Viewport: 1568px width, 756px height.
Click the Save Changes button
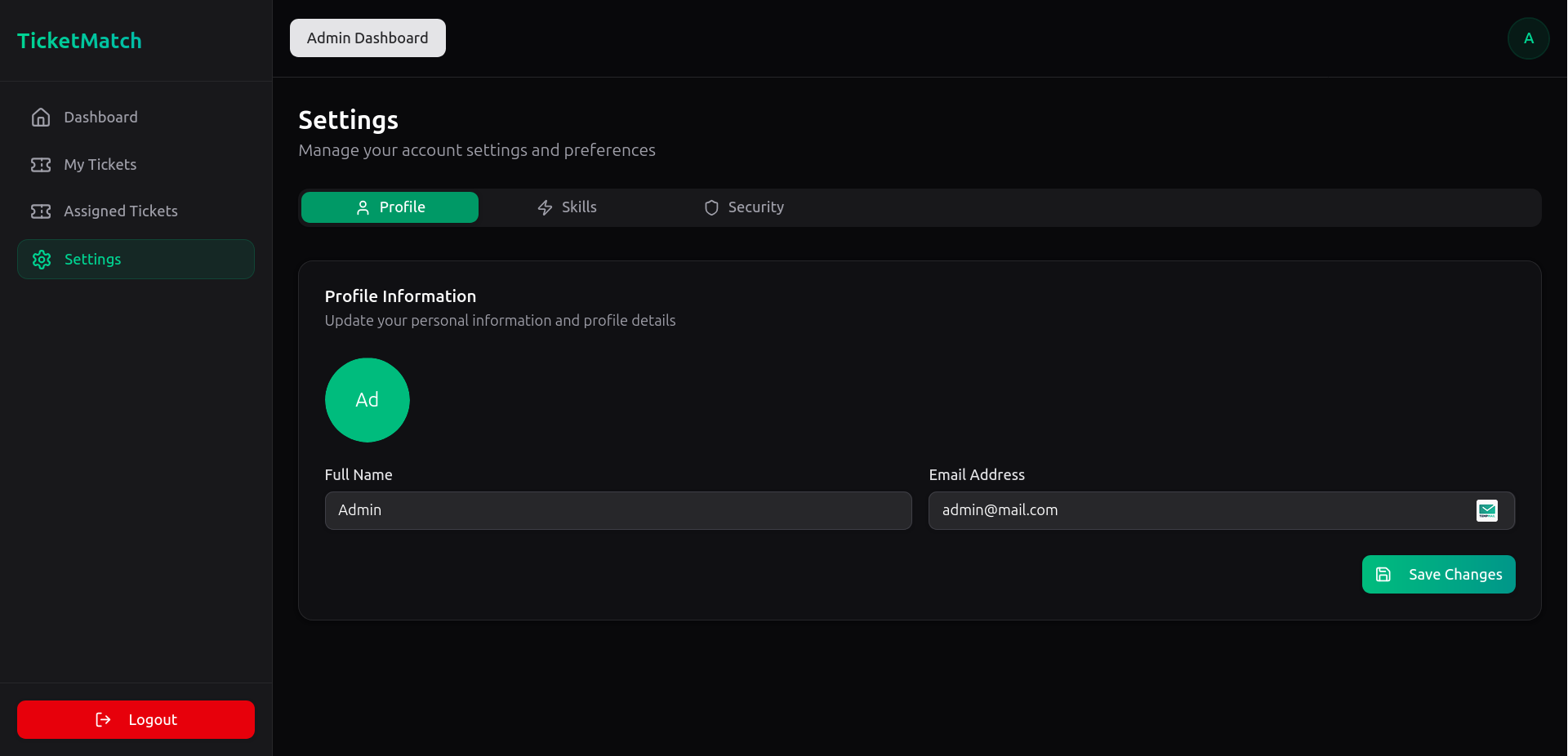pos(1439,575)
